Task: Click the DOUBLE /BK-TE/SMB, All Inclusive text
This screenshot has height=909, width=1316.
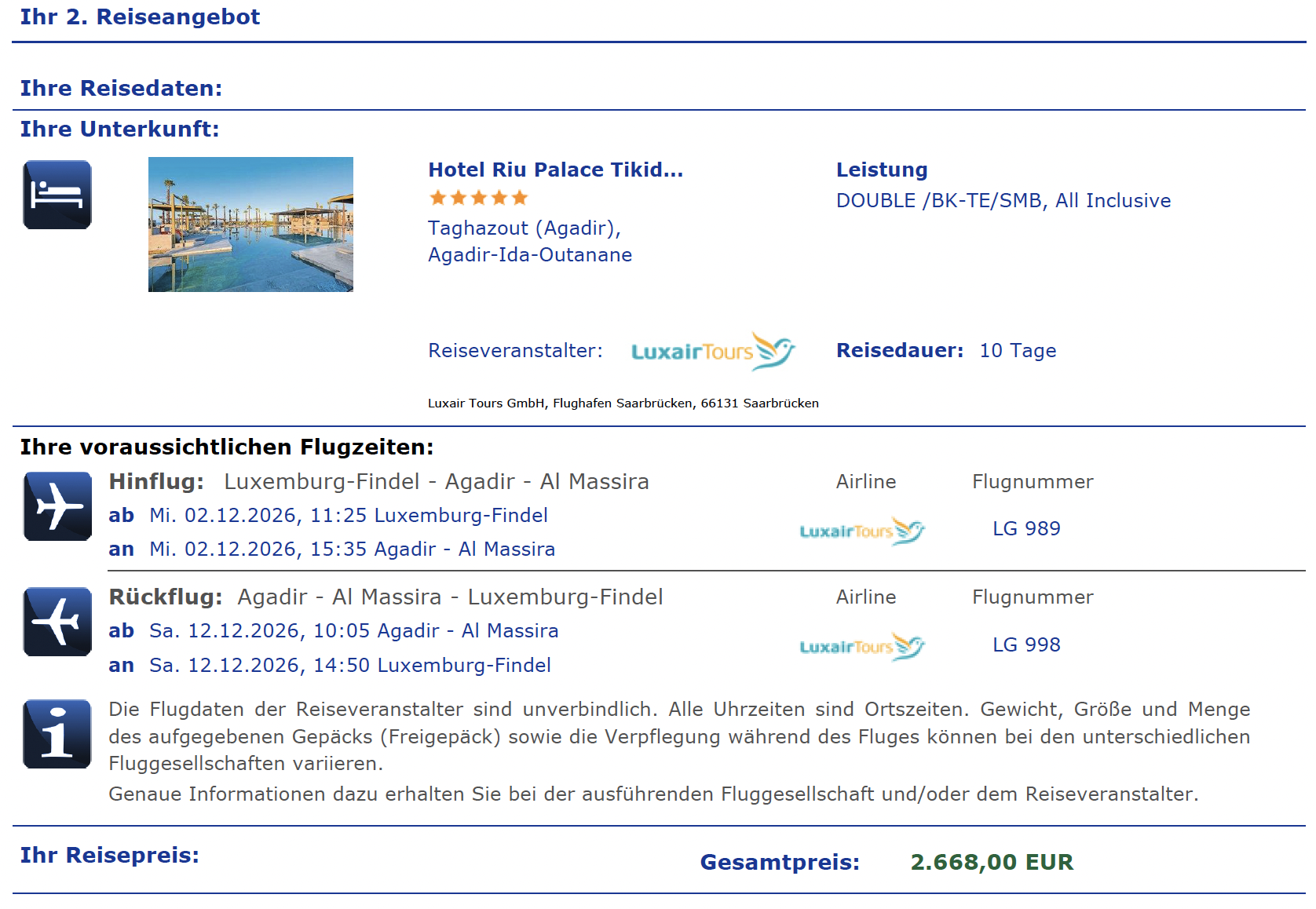Action: [x=1003, y=201]
